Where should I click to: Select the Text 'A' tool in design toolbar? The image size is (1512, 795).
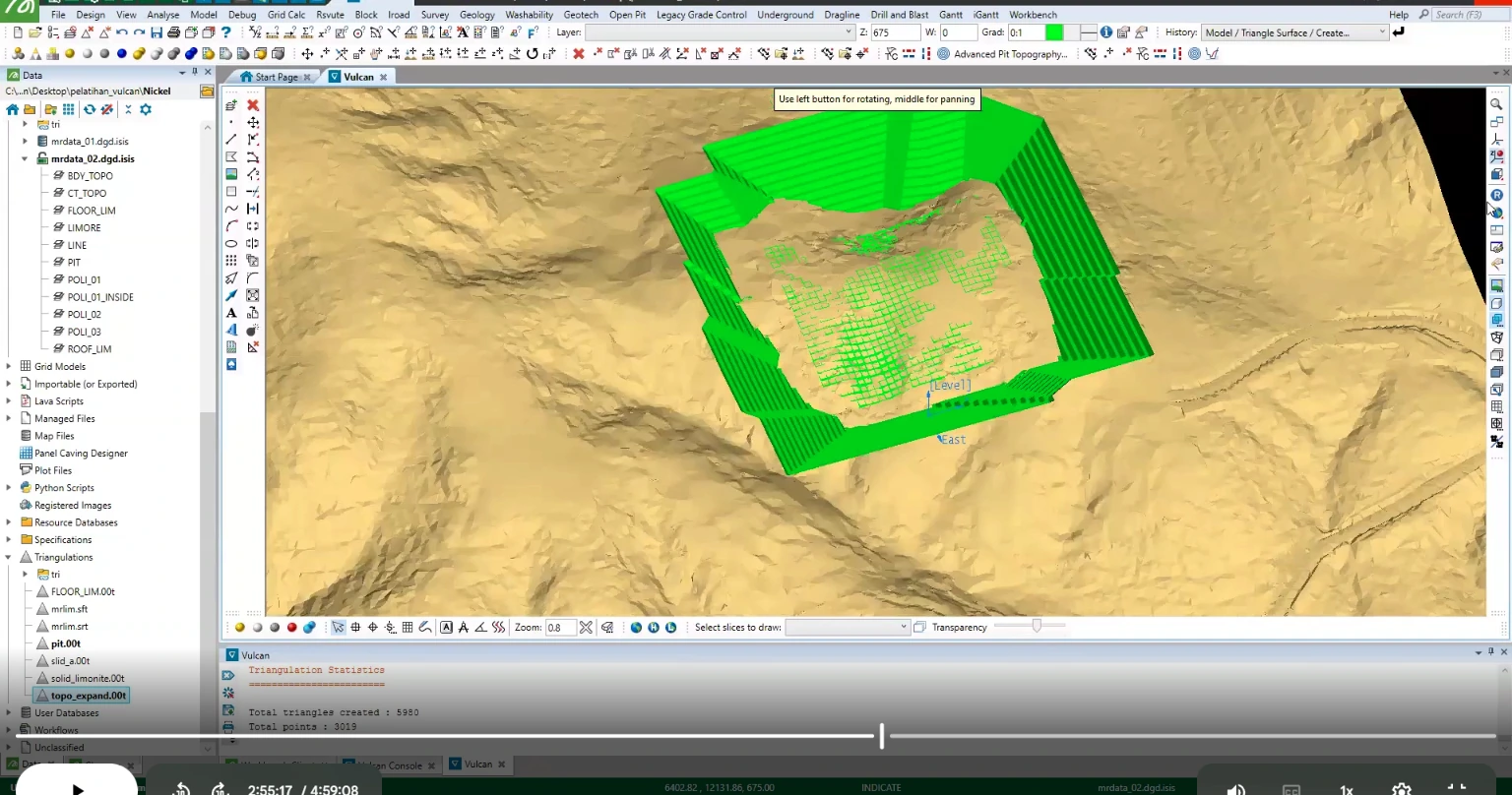[231, 313]
